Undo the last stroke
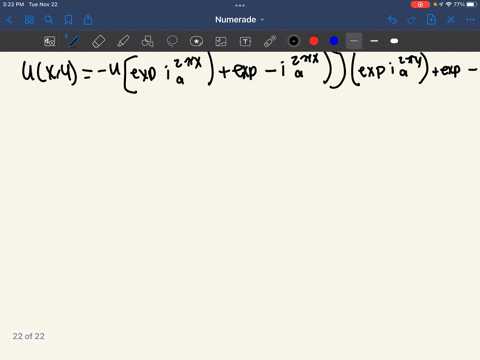 click(392, 20)
